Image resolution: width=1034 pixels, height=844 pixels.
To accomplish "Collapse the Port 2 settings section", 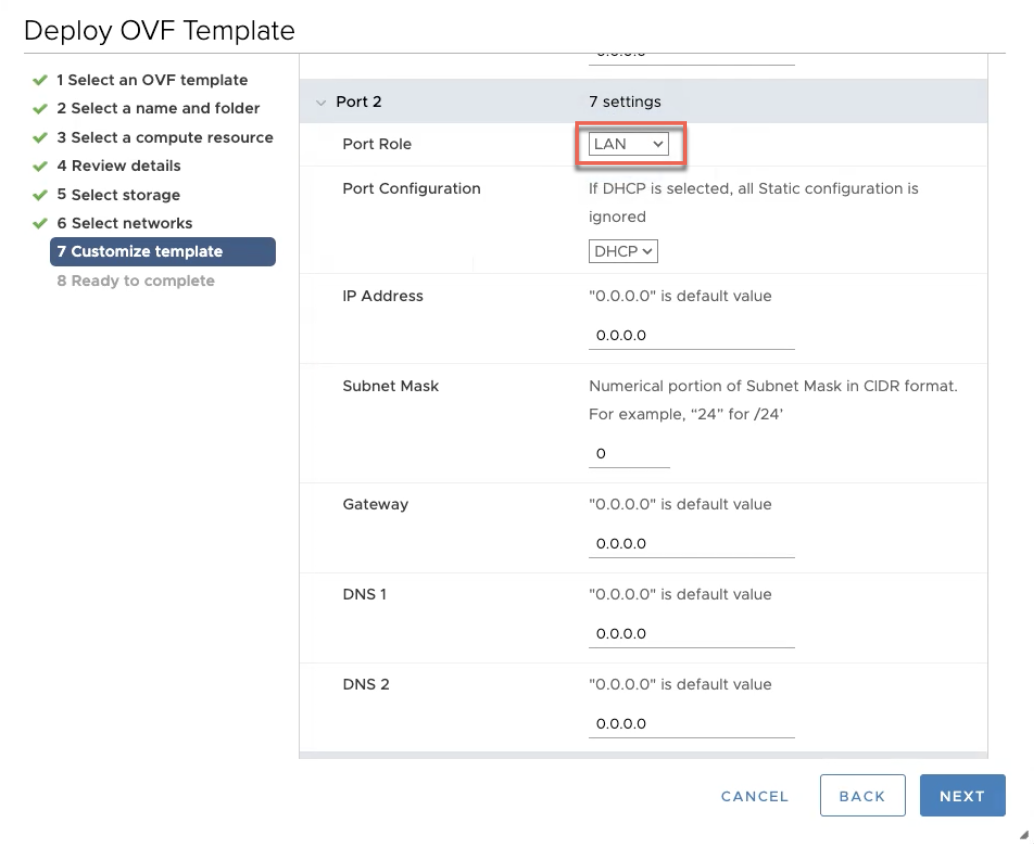I will click(x=321, y=102).
